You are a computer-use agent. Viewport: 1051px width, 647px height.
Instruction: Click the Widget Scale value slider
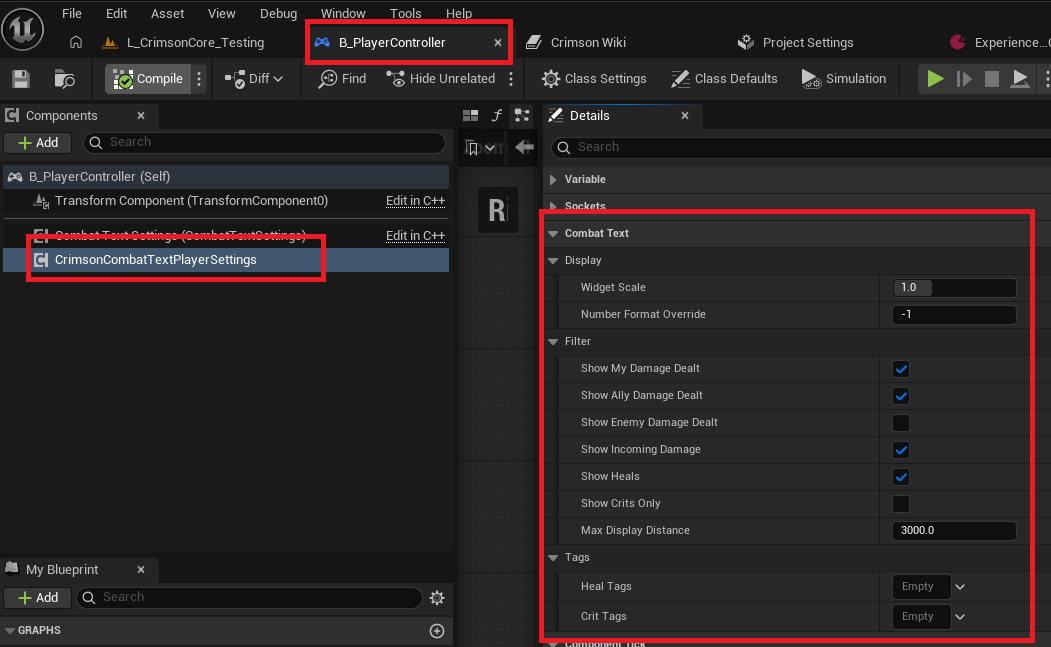point(954,287)
